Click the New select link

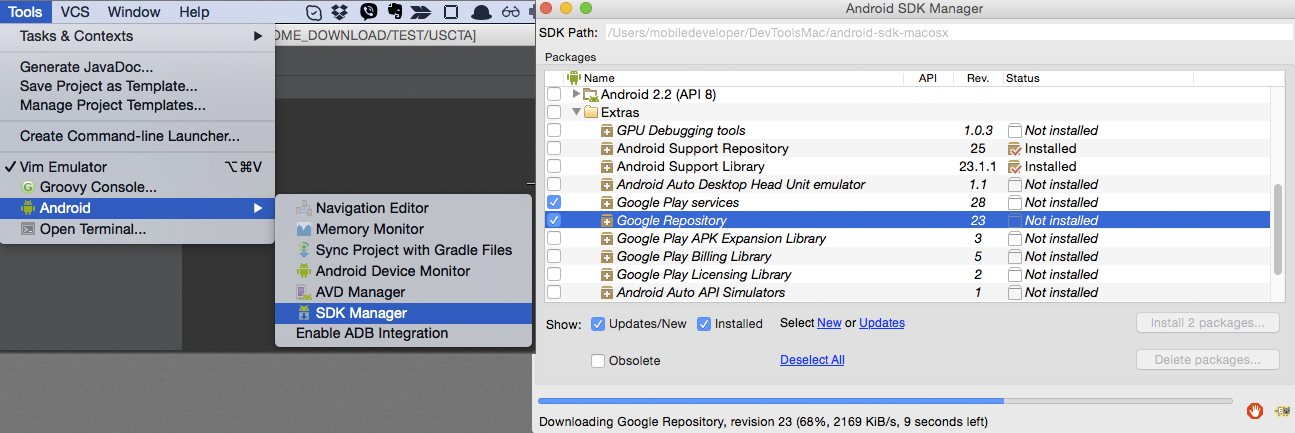[x=829, y=323]
